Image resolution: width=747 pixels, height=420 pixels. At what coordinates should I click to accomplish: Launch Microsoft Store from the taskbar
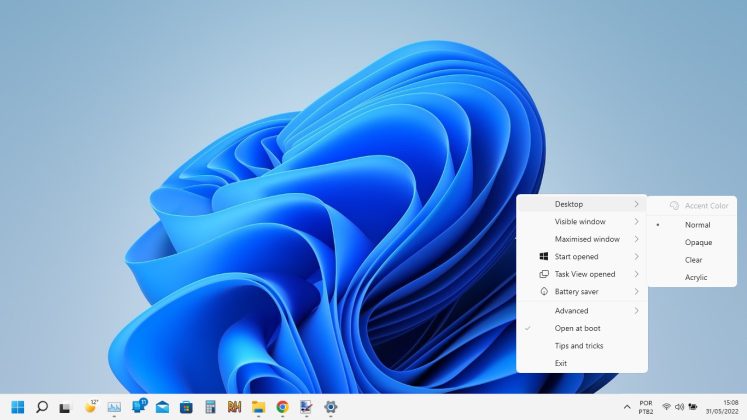point(186,407)
